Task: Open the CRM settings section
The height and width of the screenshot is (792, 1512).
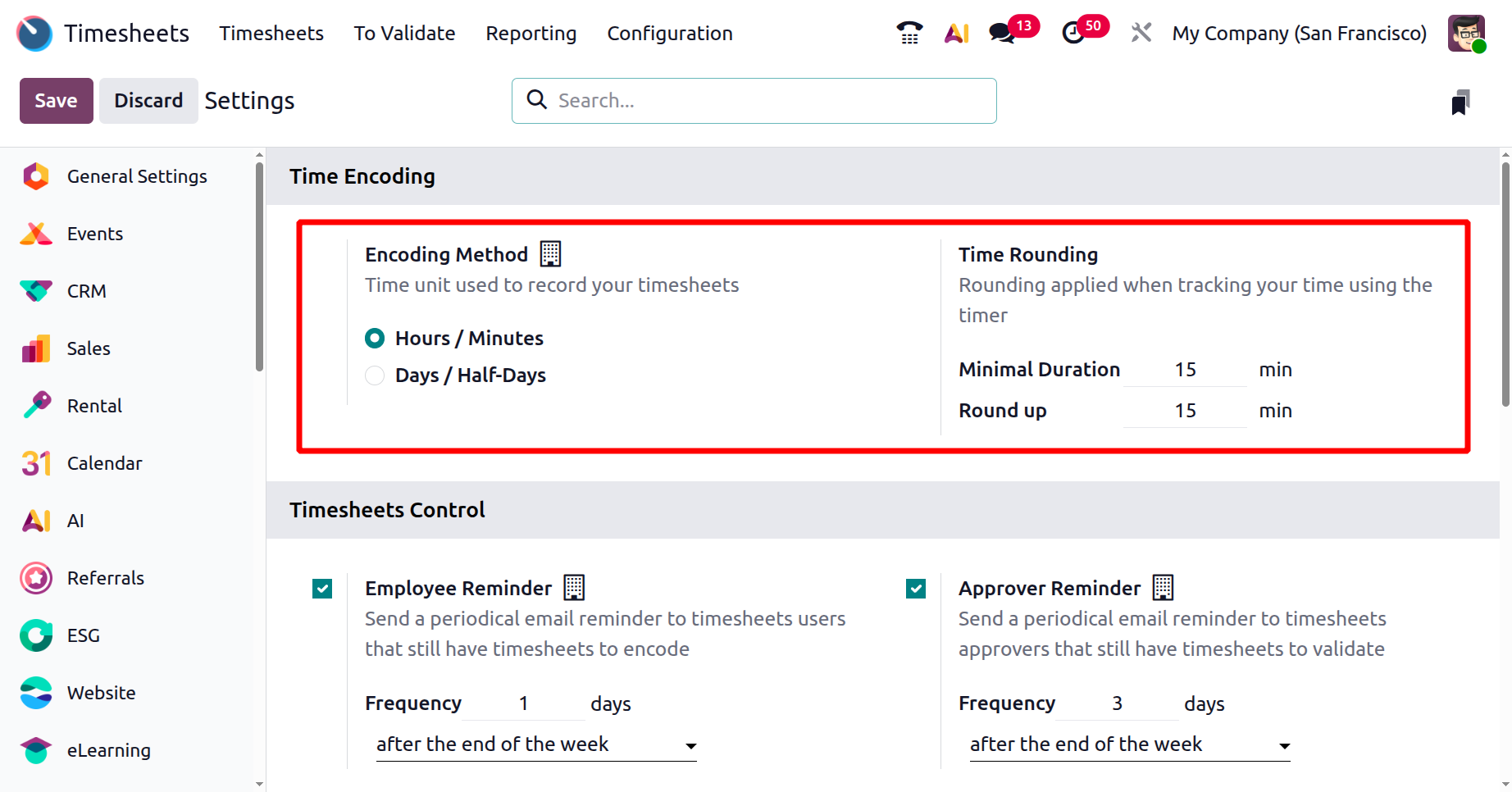Action: tap(86, 291)
